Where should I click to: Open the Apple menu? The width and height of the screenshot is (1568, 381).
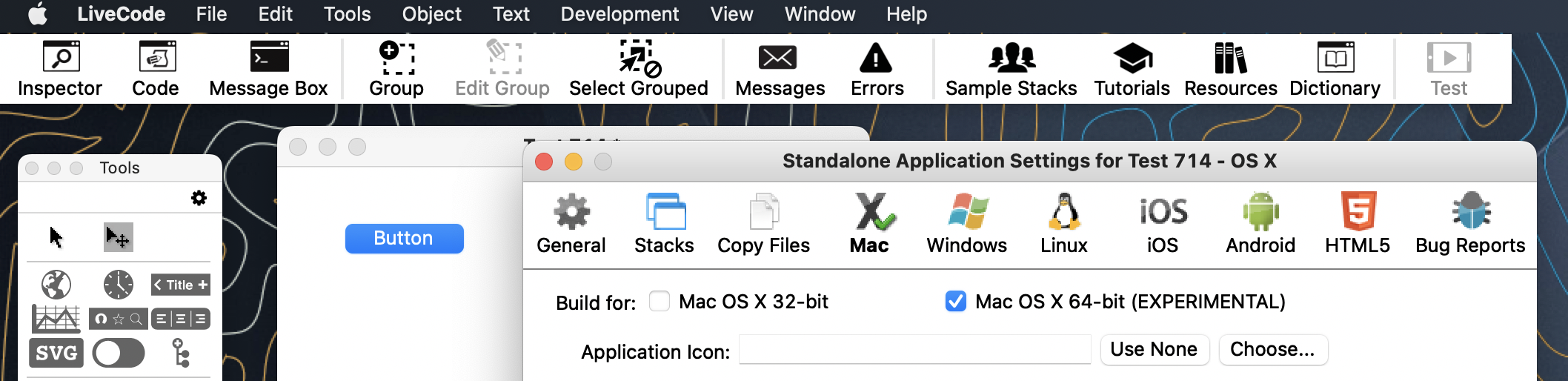pos(38,13)
